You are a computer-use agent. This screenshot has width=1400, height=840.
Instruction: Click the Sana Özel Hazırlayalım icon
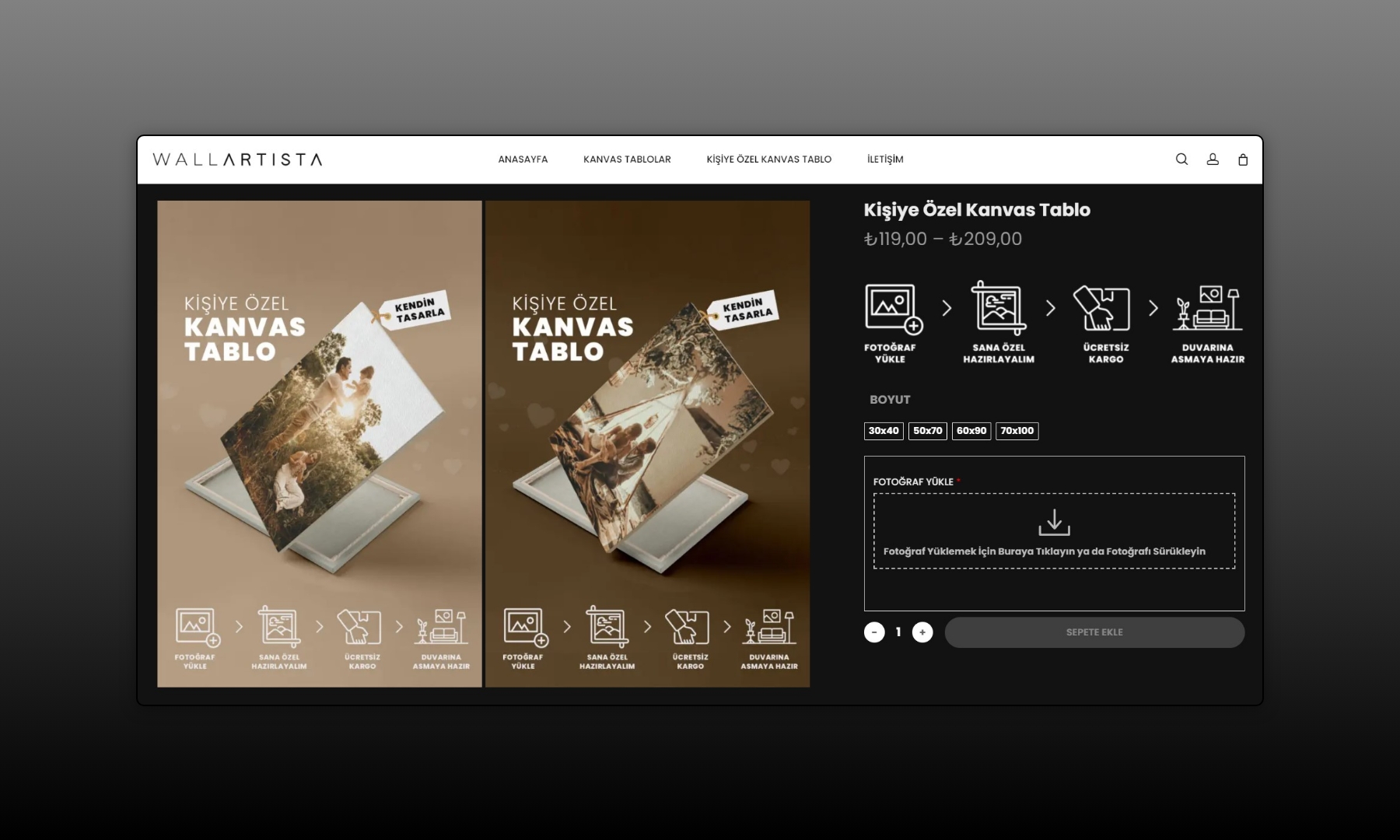(x=999, y=309)
